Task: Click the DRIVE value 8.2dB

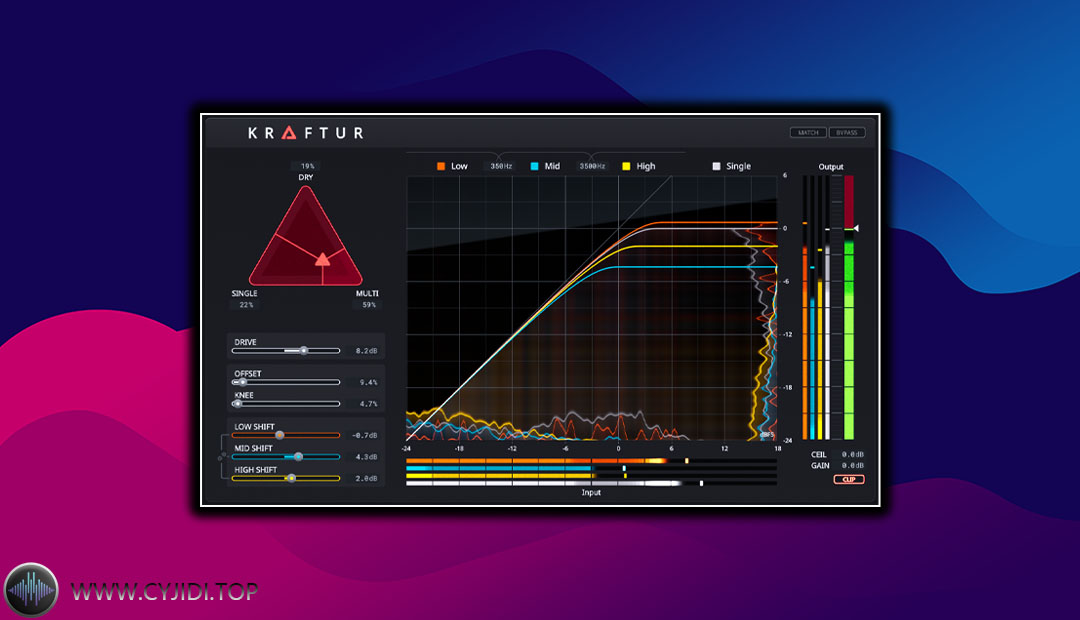Action: tap(366, 351)
